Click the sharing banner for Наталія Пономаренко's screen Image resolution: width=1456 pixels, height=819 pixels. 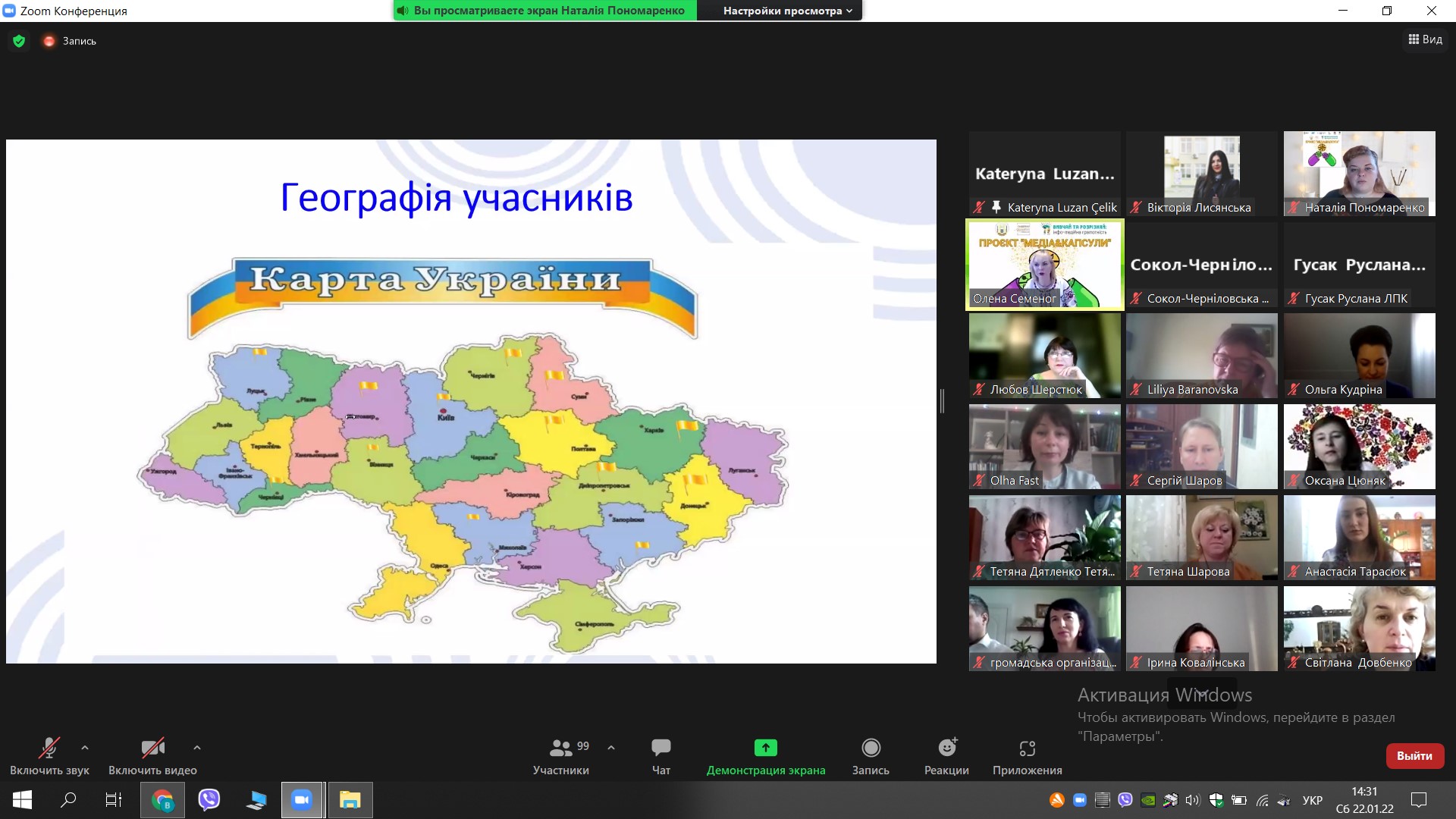coord(544,11)
